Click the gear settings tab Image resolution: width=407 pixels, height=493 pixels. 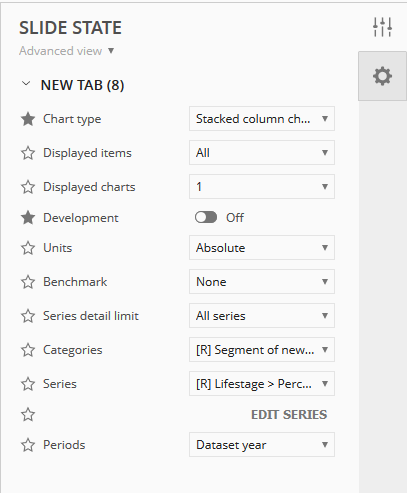(382, 76)
